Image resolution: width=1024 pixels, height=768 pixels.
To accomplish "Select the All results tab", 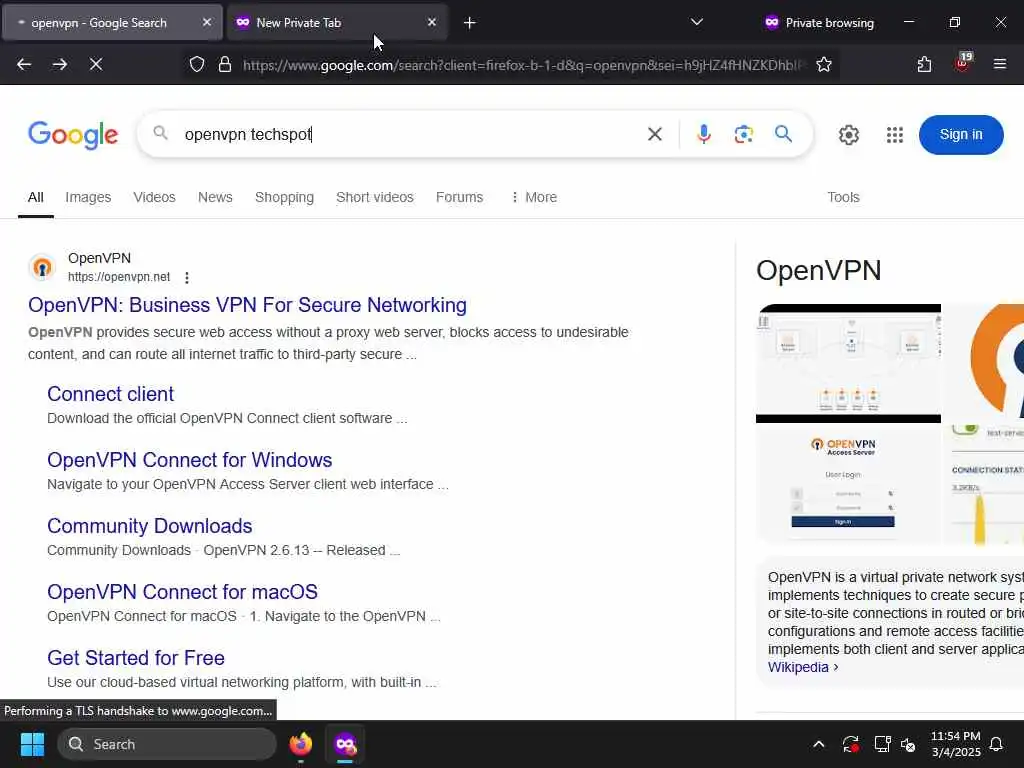I will click(36, 197).
